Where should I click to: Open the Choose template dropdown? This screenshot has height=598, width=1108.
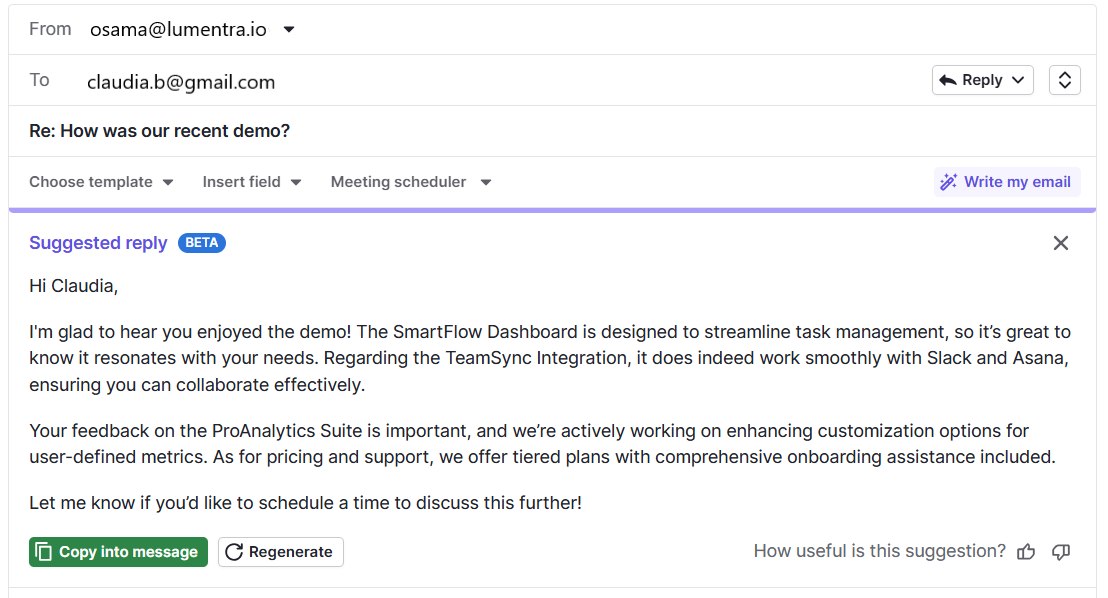click(100, 181)
